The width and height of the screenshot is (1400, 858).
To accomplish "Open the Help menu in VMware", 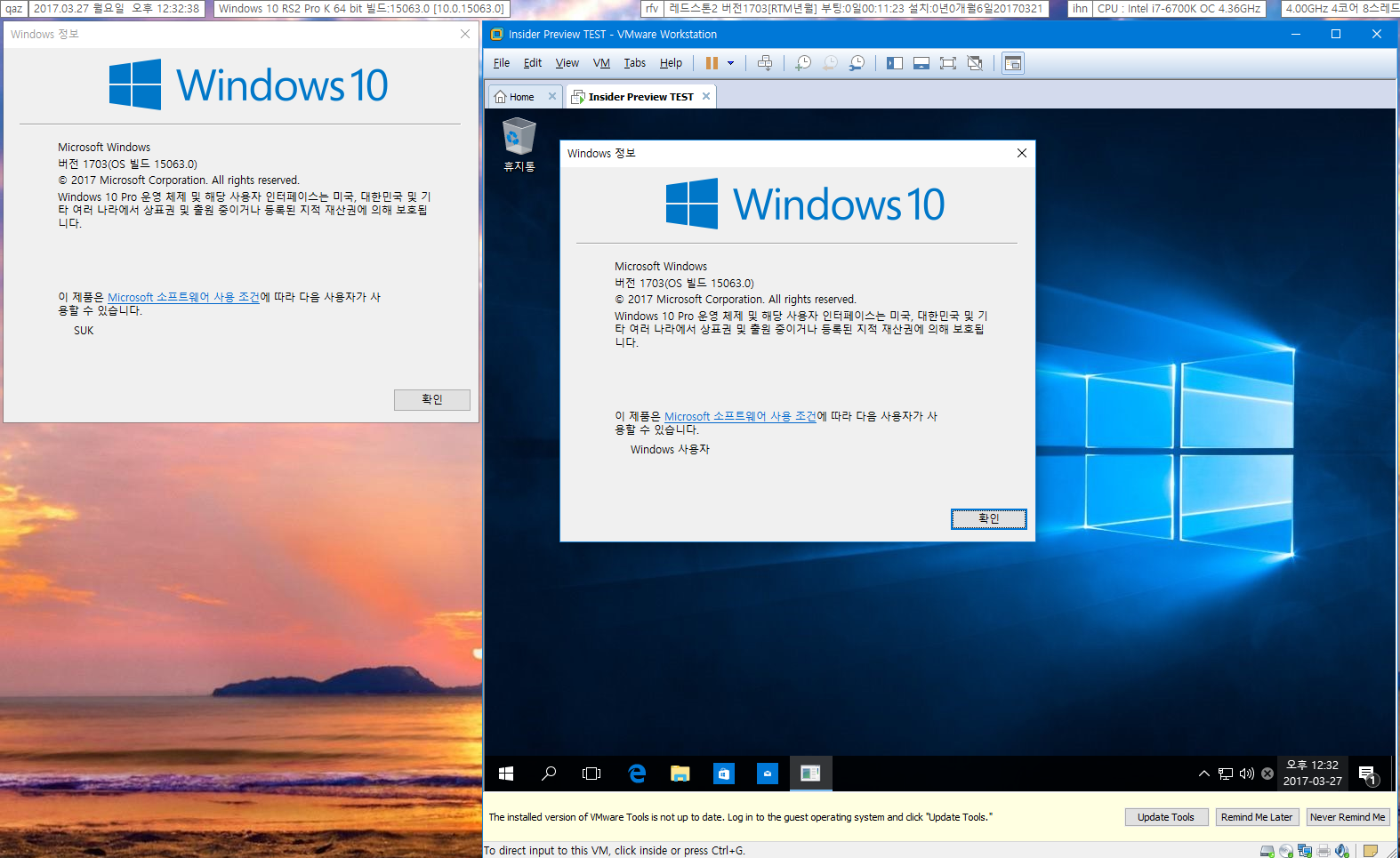I will pyautogui.click(x=671, y=63).
